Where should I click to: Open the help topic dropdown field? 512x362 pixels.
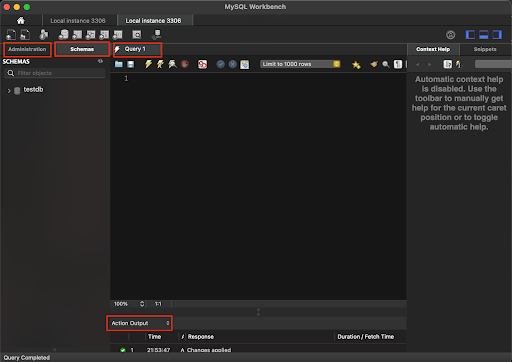[493, 64]
